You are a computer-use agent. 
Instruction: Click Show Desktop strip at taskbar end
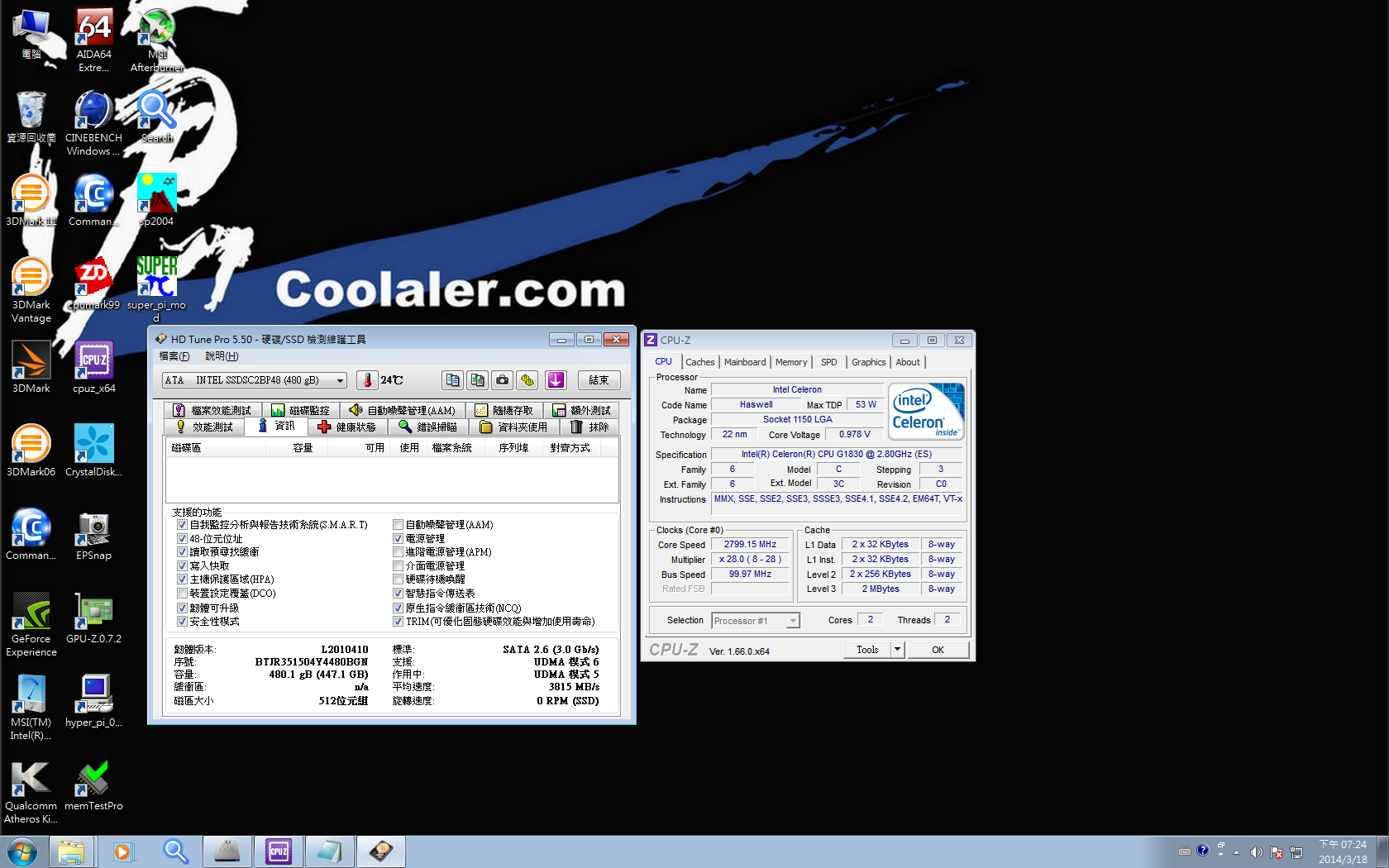pos(1382,851)
